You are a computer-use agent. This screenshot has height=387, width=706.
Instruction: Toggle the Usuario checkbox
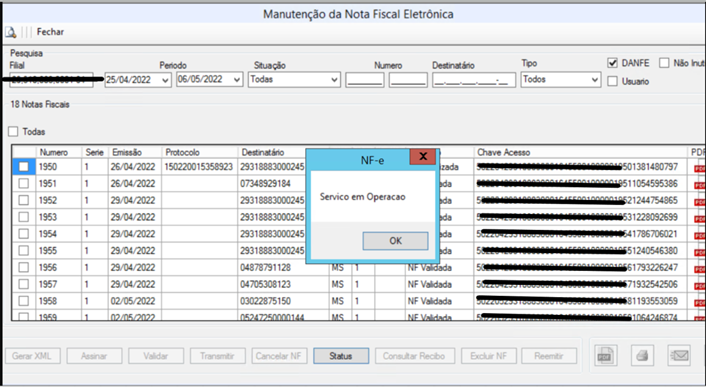coord(612,81)
